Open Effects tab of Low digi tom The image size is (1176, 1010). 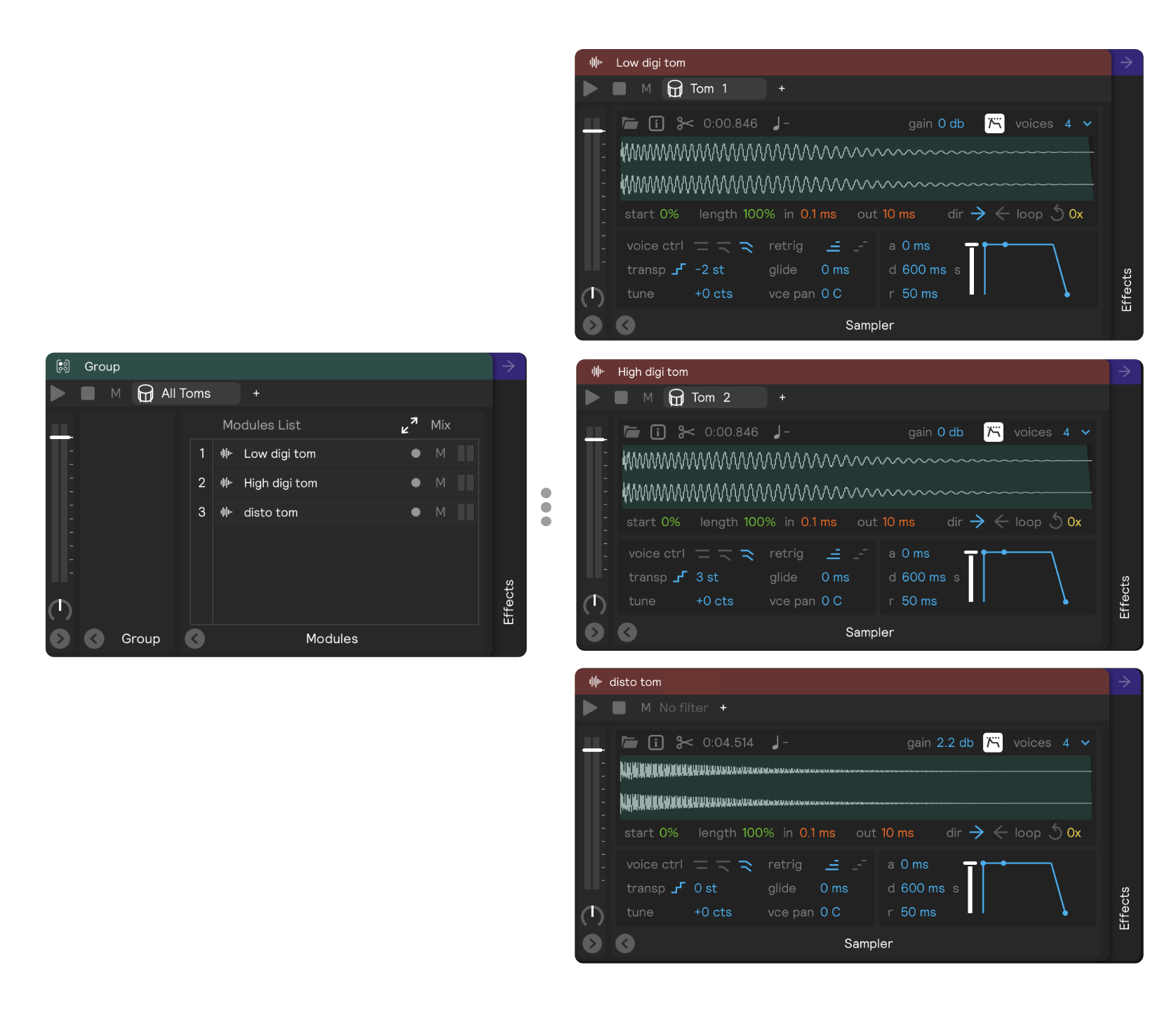1126,290
